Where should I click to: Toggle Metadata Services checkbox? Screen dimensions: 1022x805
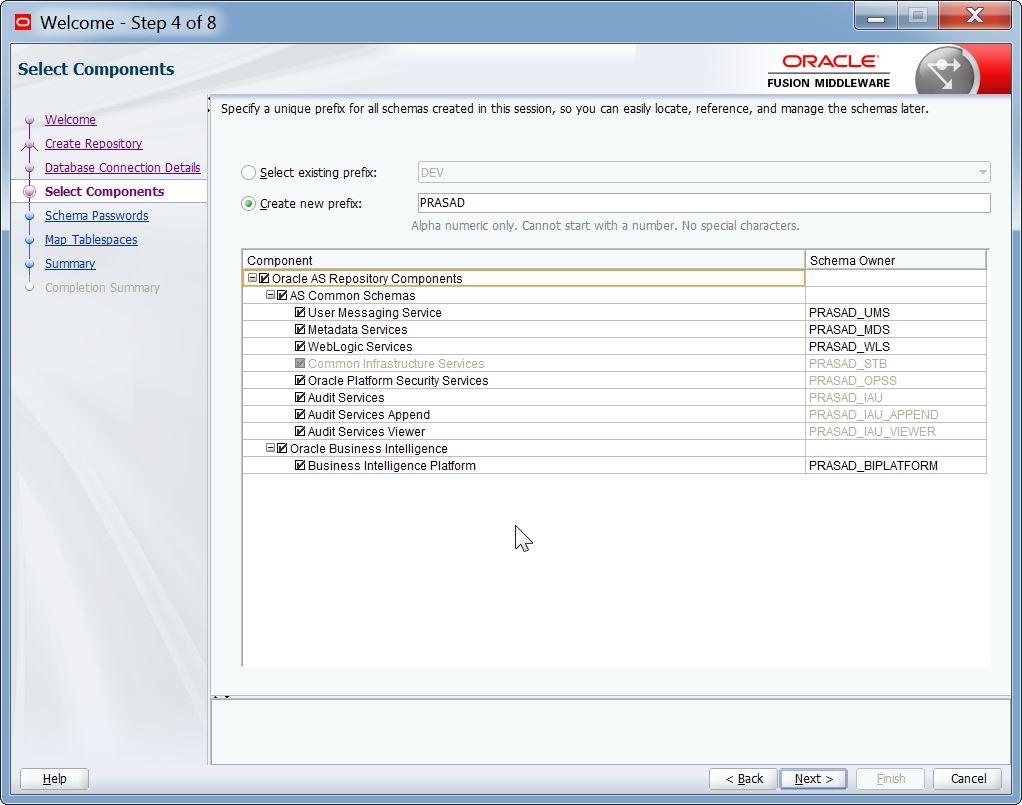300,329
